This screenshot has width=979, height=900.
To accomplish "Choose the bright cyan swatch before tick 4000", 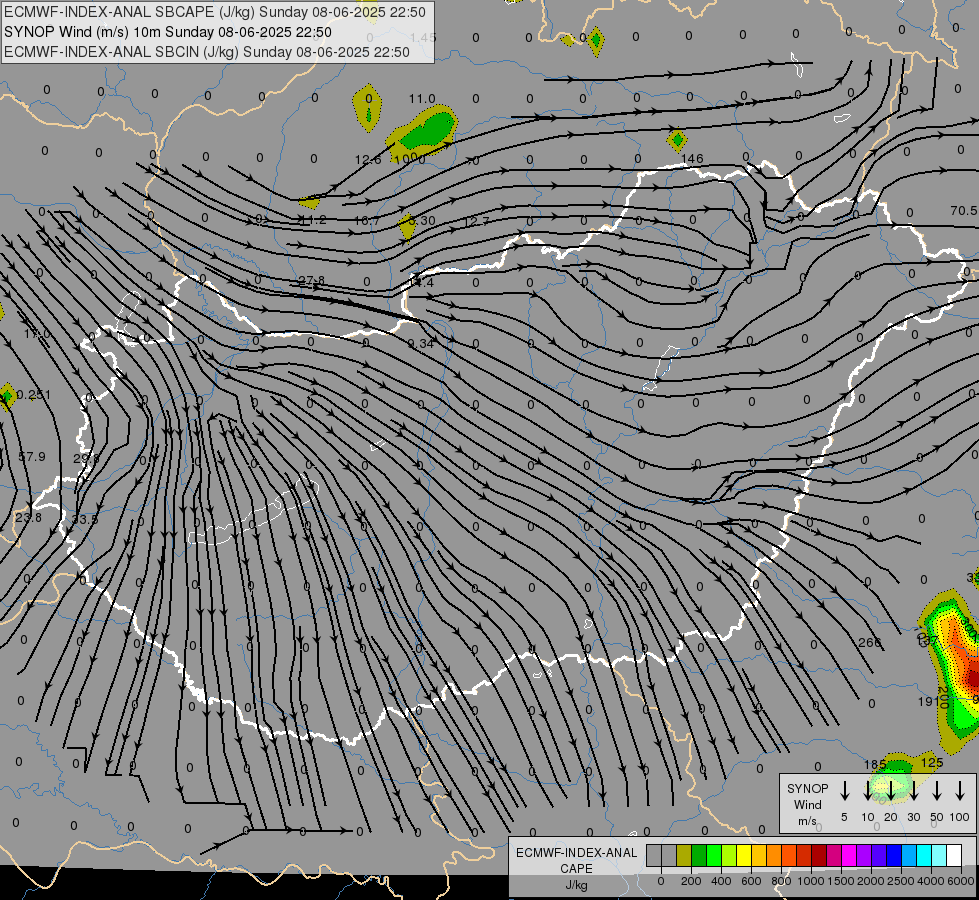I will click(923, 855).
